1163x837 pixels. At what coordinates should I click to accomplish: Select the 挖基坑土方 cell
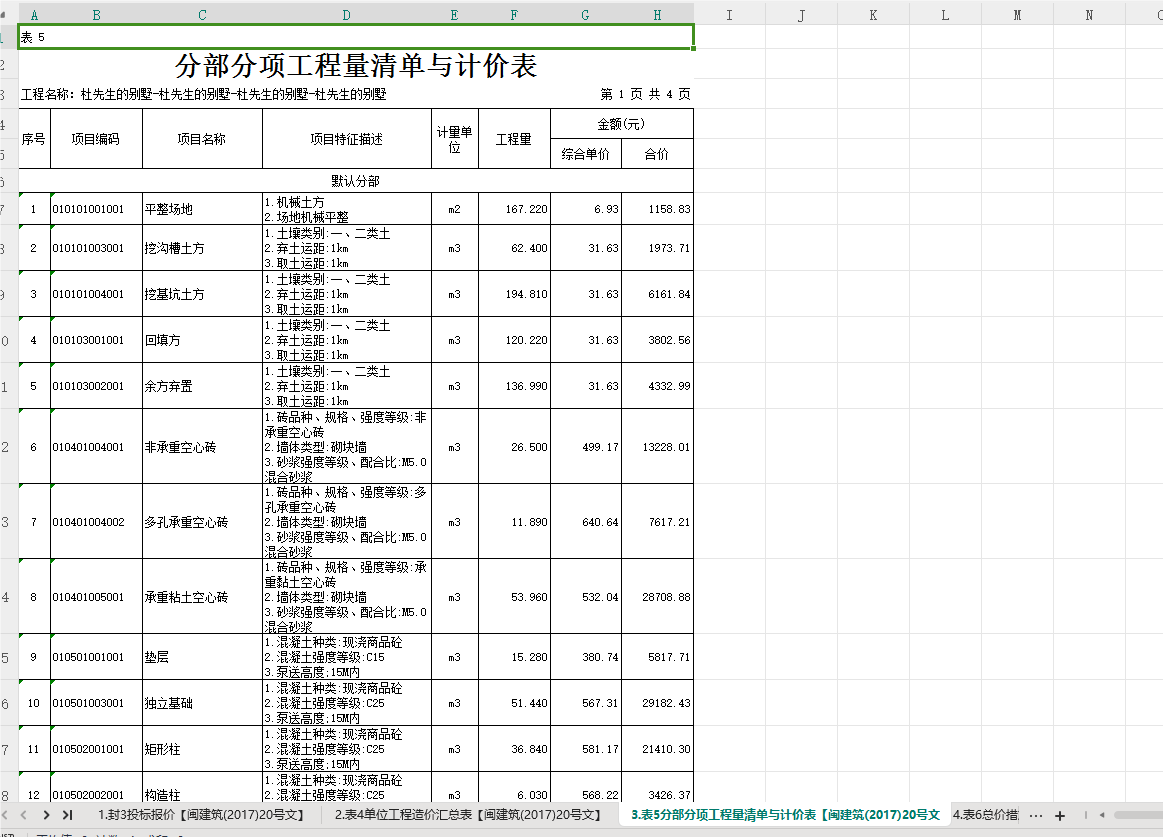[202, 294]
